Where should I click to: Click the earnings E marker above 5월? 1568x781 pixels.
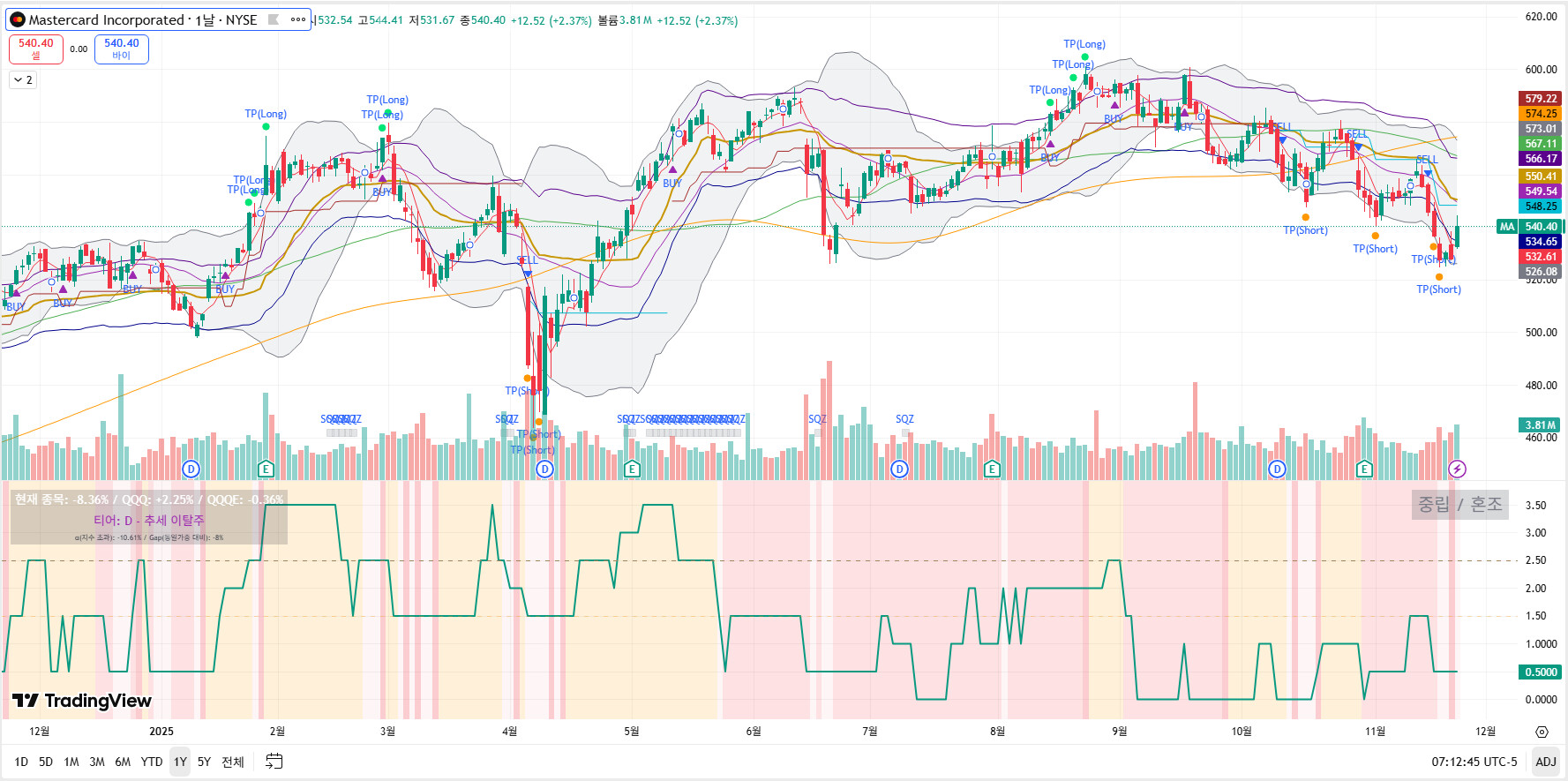632,469
